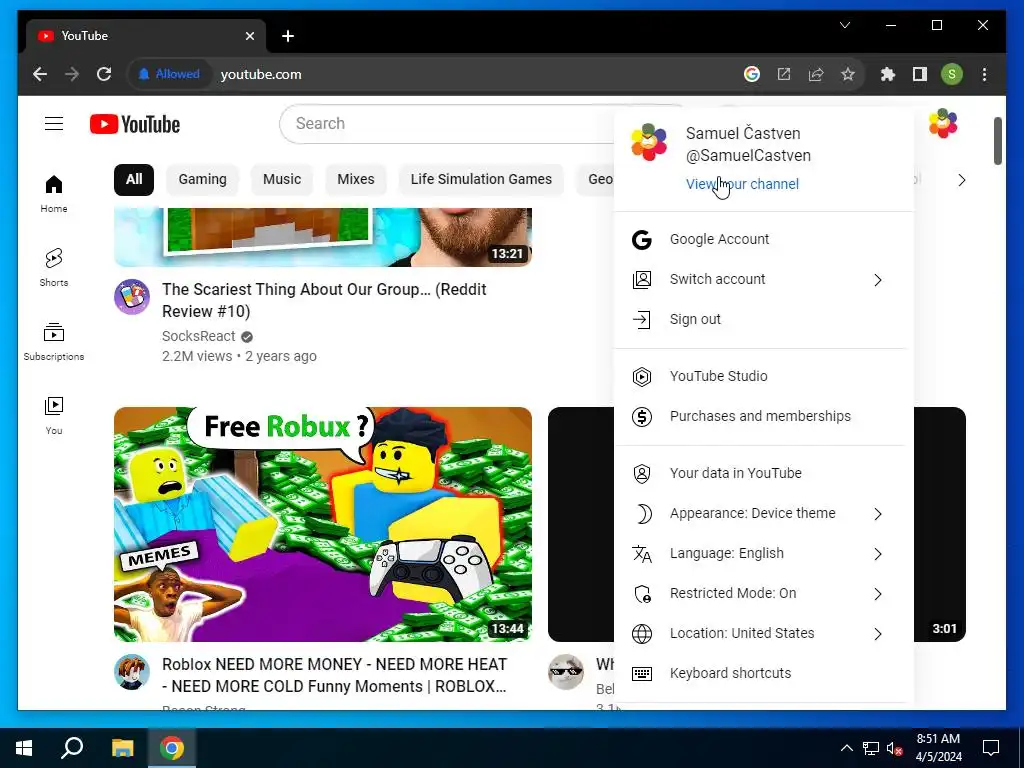Reload the page
1024x768 pixels.
[x=104, y=74]
